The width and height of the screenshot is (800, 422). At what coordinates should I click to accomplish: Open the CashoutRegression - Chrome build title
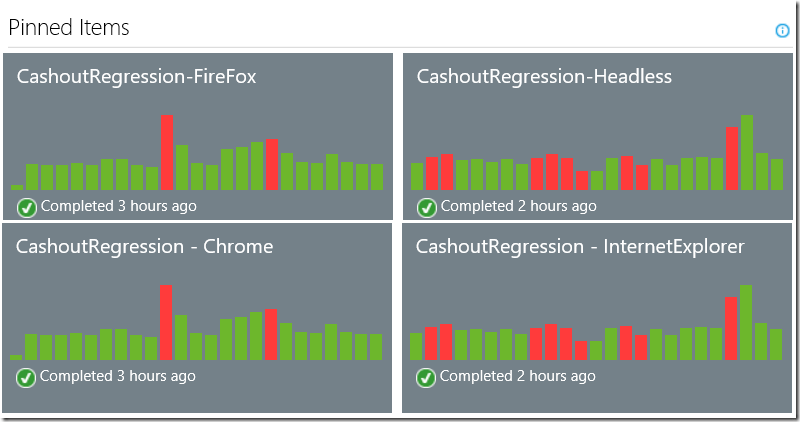(145, 247)
